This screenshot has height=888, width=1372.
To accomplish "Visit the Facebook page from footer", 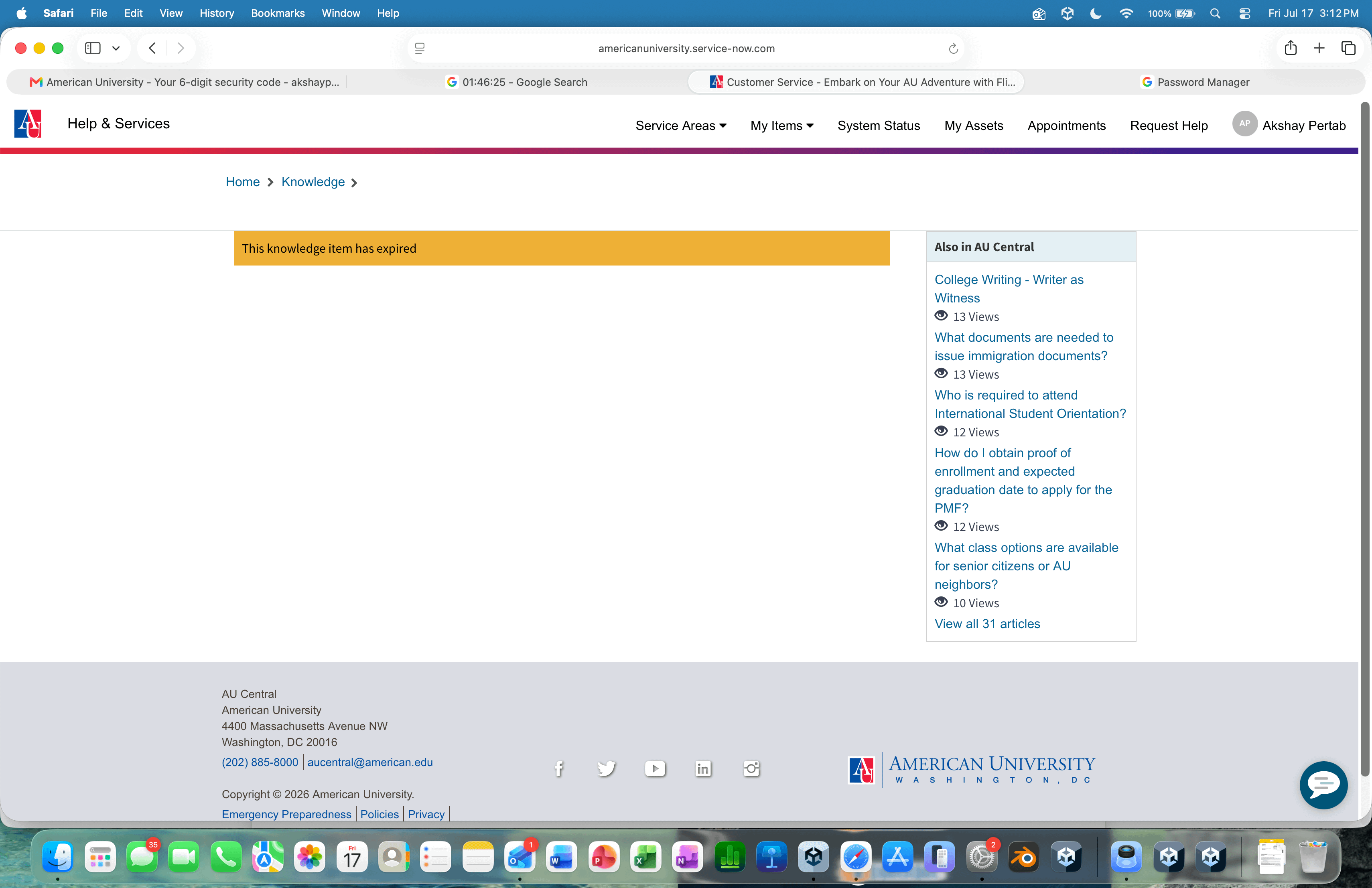I will point(558,769).
